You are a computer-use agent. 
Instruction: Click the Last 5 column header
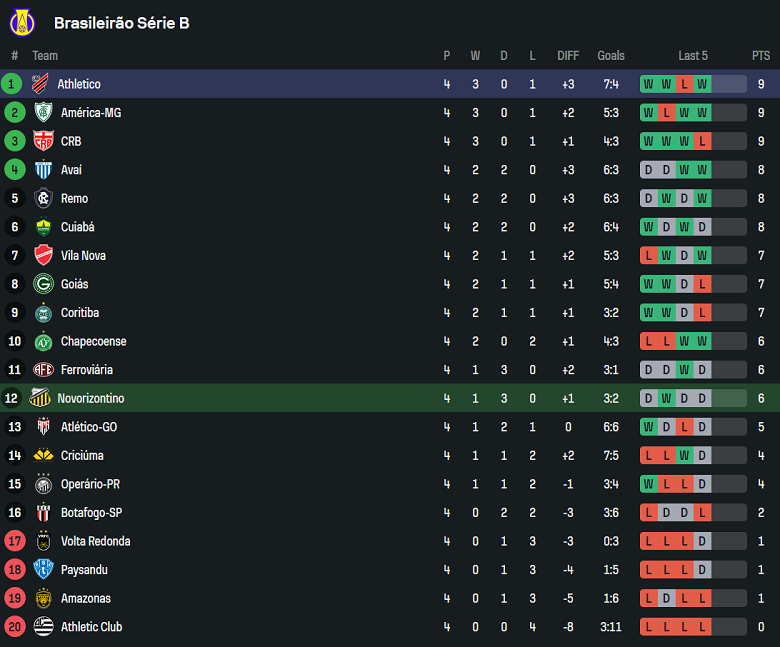pos(692,56)
